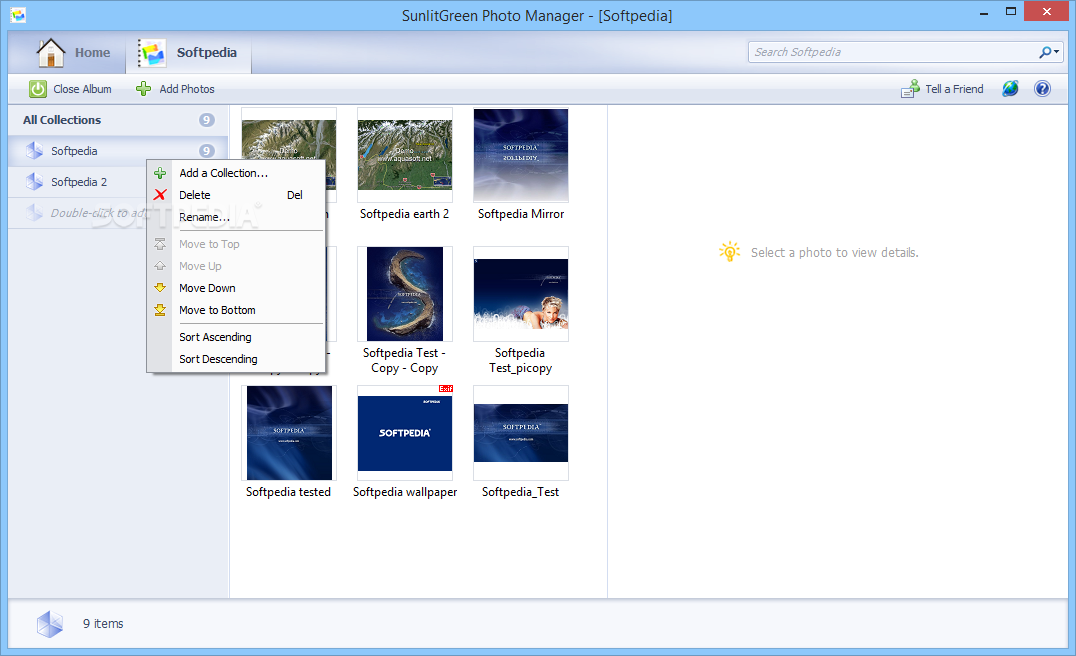Image resolution: width=1076 pixels, height=656 pixels.
Task: Click the Softpedia 2 collection cube icon
Action: pos(34,181)
